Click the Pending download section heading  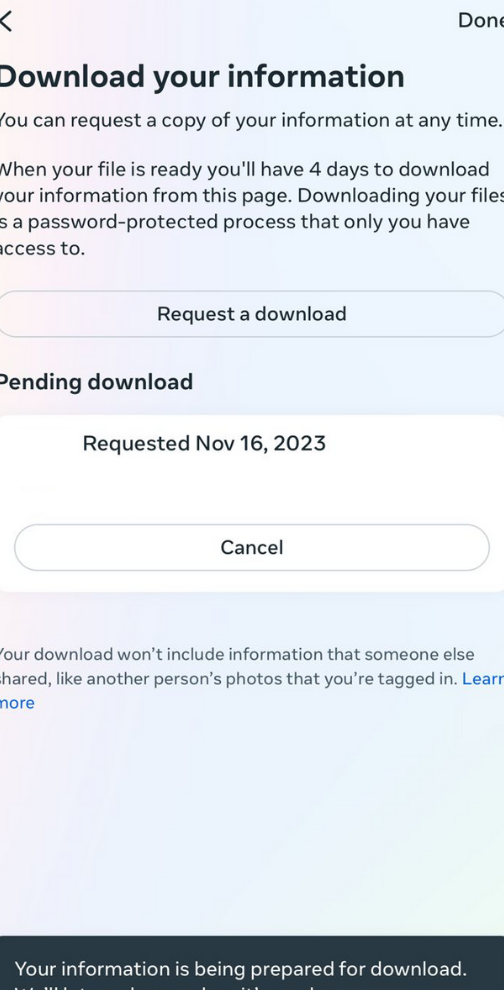point(96,382)
